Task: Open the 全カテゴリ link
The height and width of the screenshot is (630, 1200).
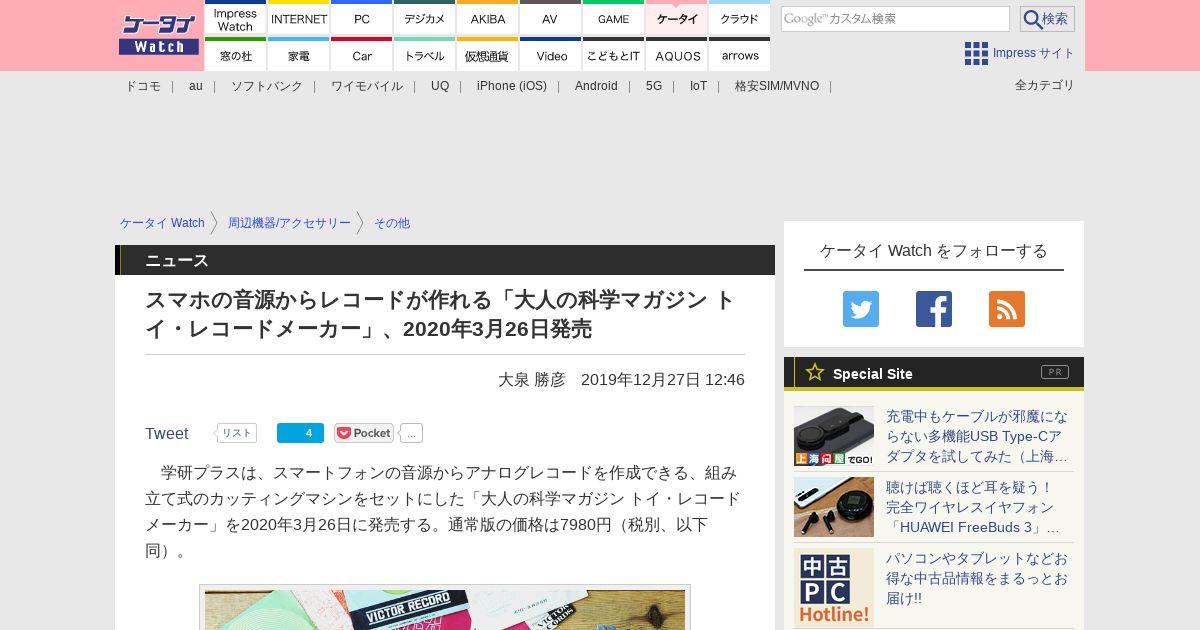Action: (x=1045, y=85)
